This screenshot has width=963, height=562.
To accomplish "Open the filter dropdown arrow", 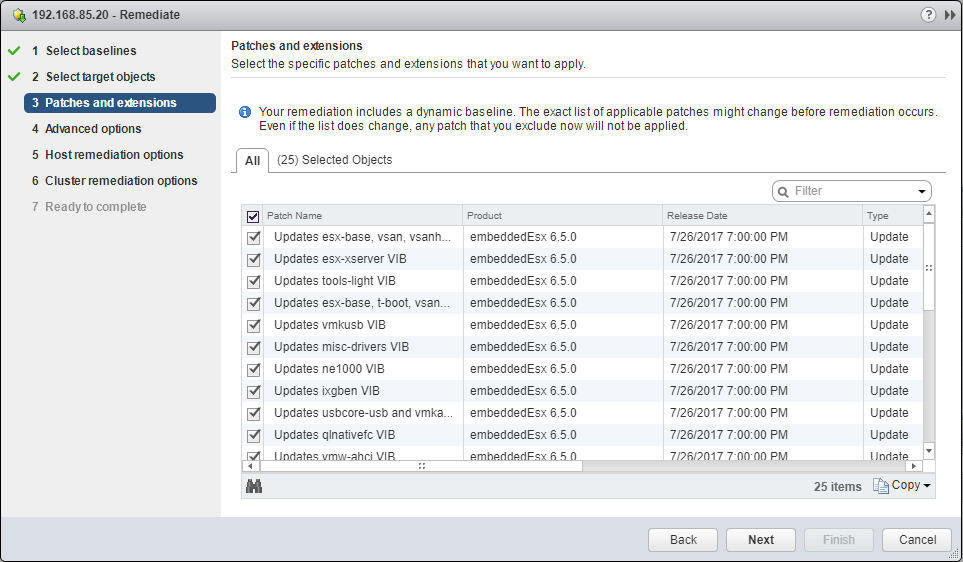I will click(921, 192).
